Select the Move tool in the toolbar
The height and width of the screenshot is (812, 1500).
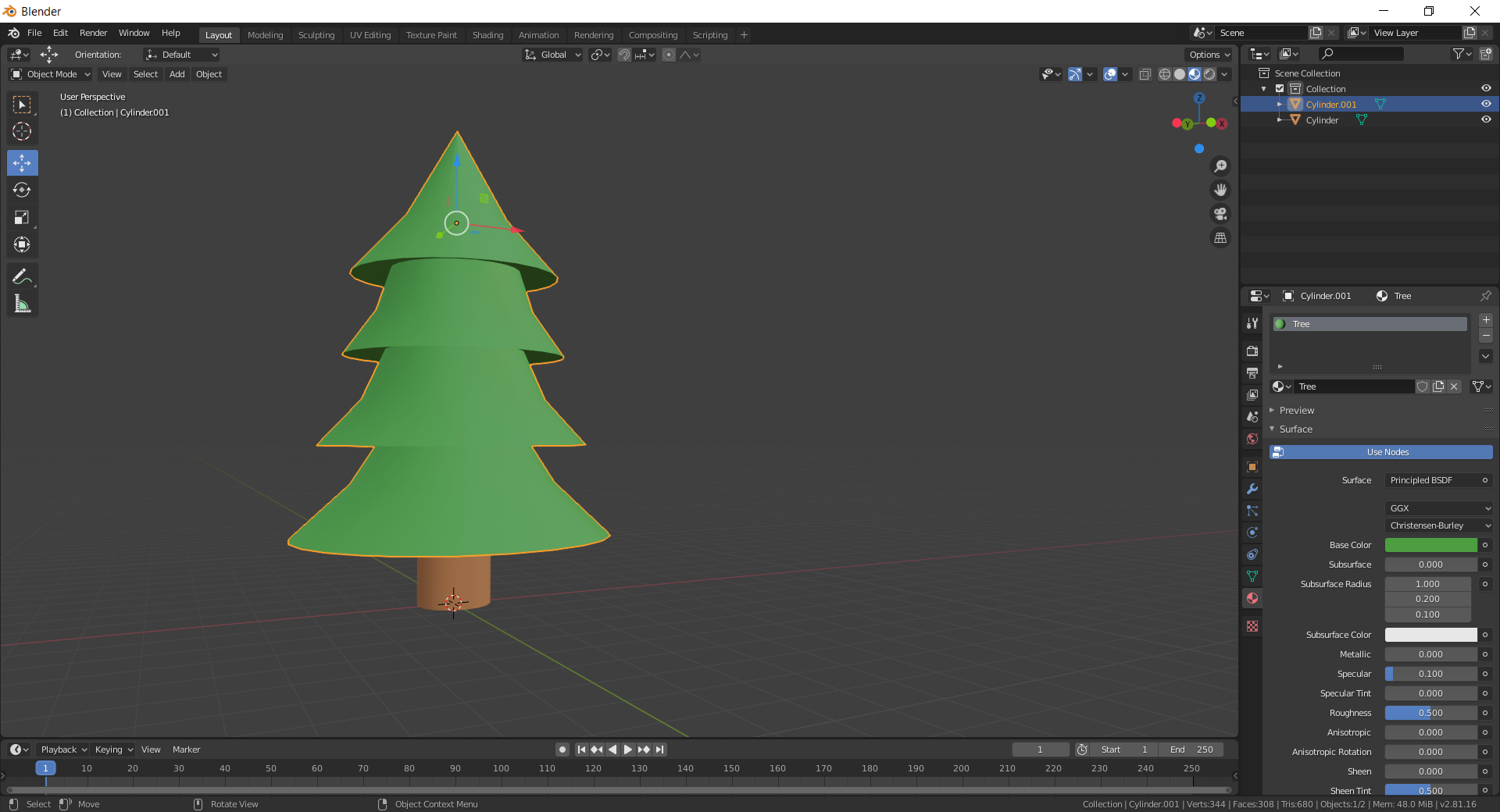22,162
